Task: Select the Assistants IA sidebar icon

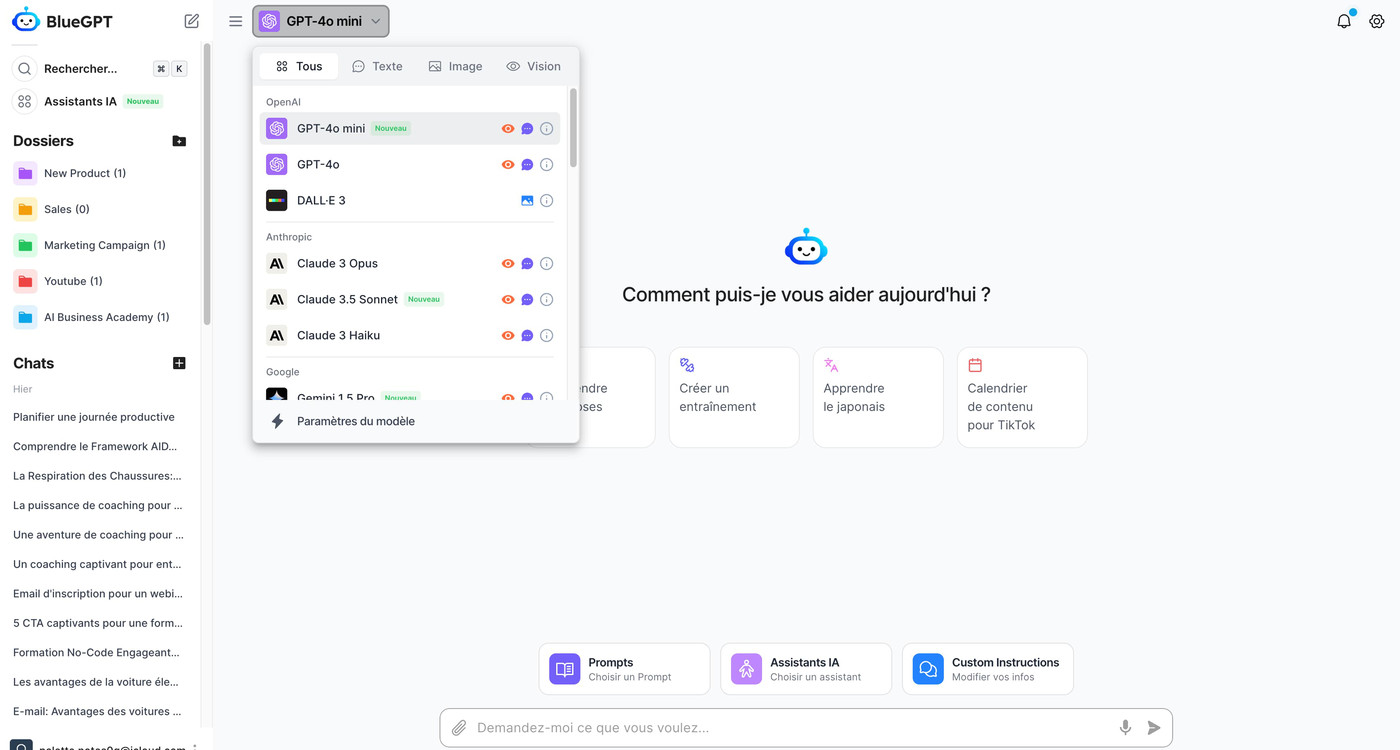Action: click(24, 101)
